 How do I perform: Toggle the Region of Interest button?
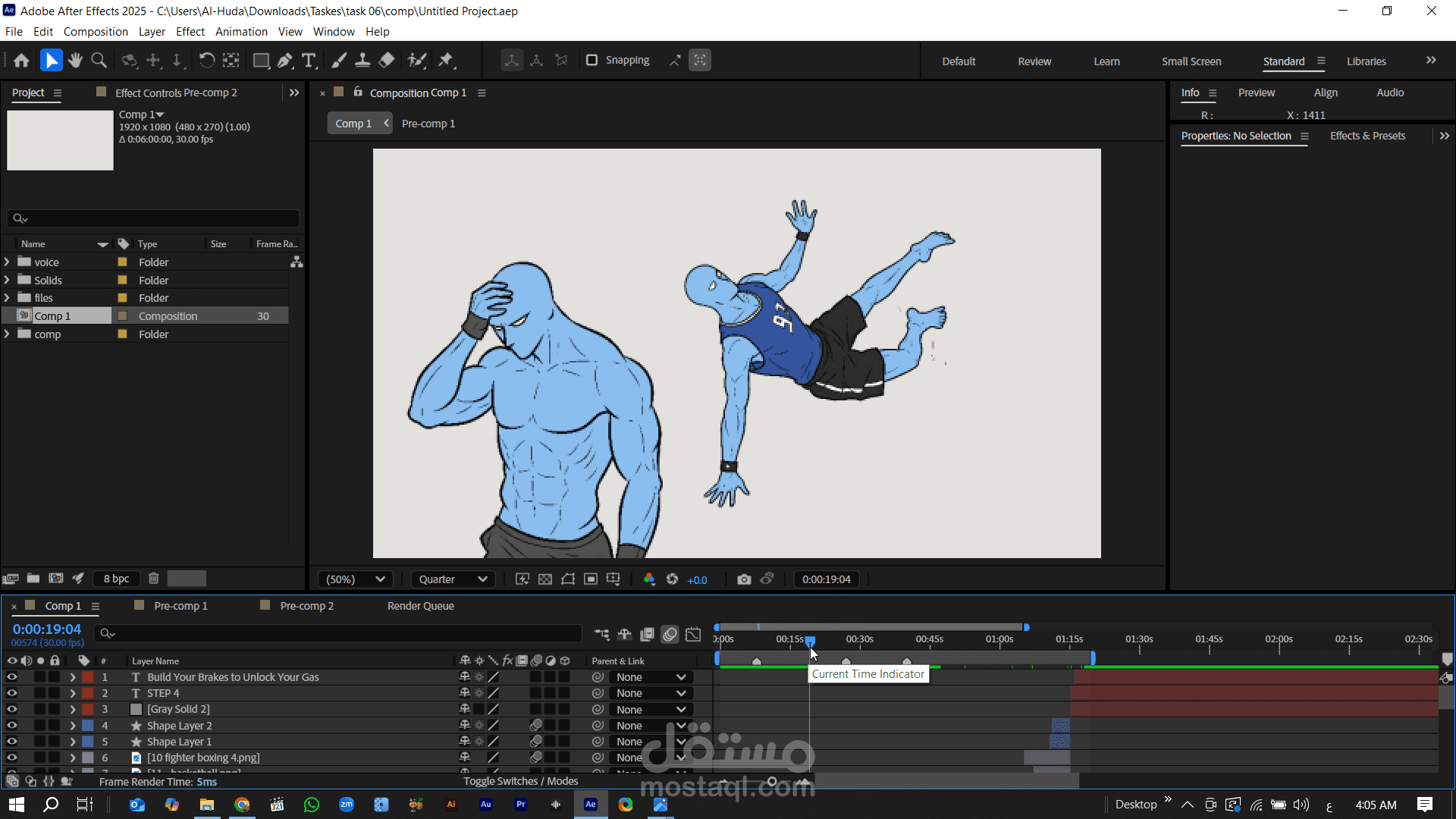point(590,579)
